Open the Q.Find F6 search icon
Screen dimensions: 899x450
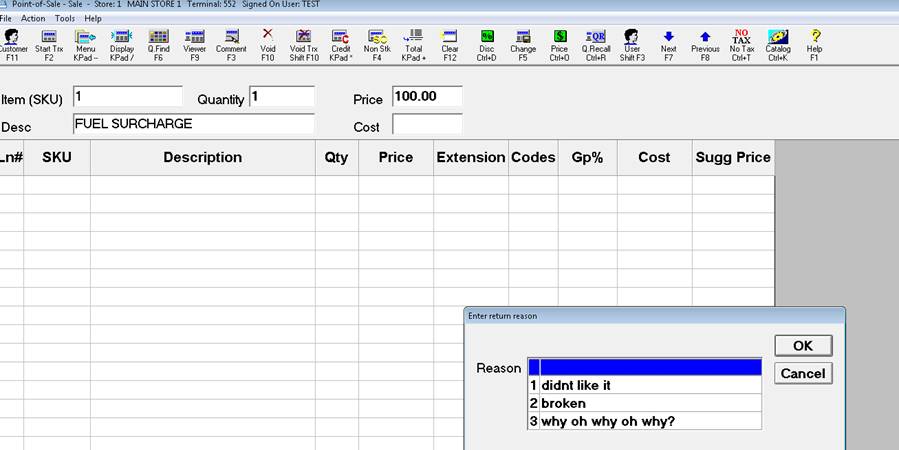158,45
